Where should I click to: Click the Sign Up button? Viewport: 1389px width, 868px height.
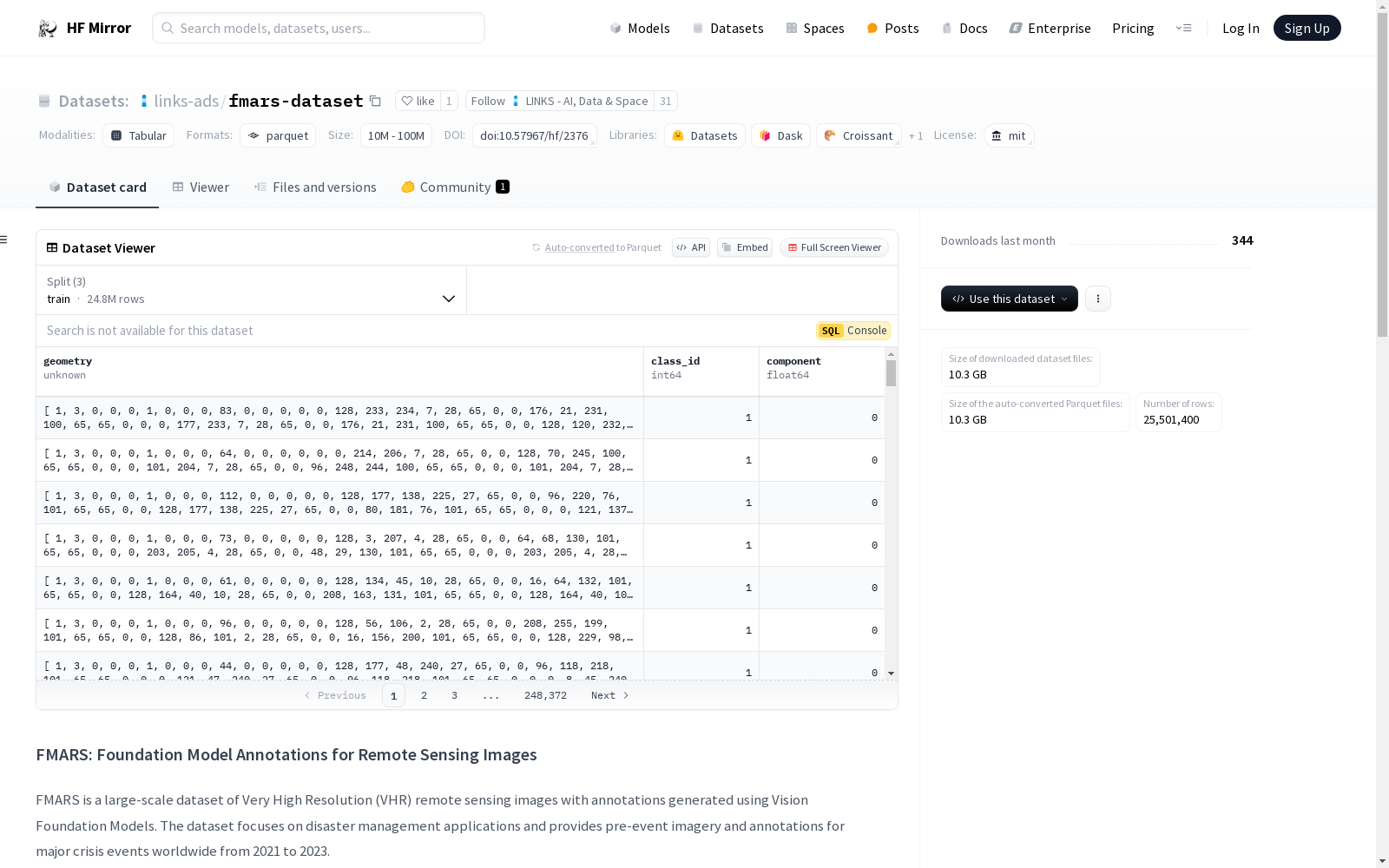pyautogui.click(x=1307, y=28)
